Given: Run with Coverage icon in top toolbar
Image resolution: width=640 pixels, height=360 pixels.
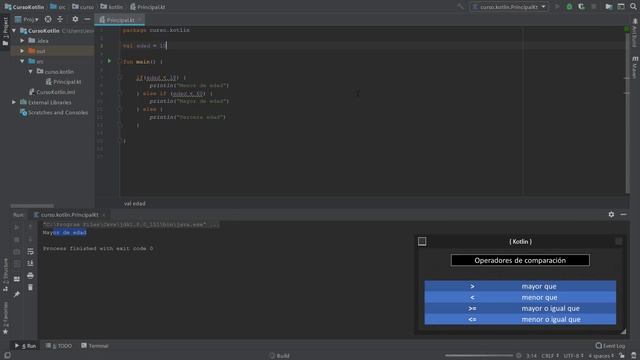Looking at the screenshot, I should [x=581, y=7].
